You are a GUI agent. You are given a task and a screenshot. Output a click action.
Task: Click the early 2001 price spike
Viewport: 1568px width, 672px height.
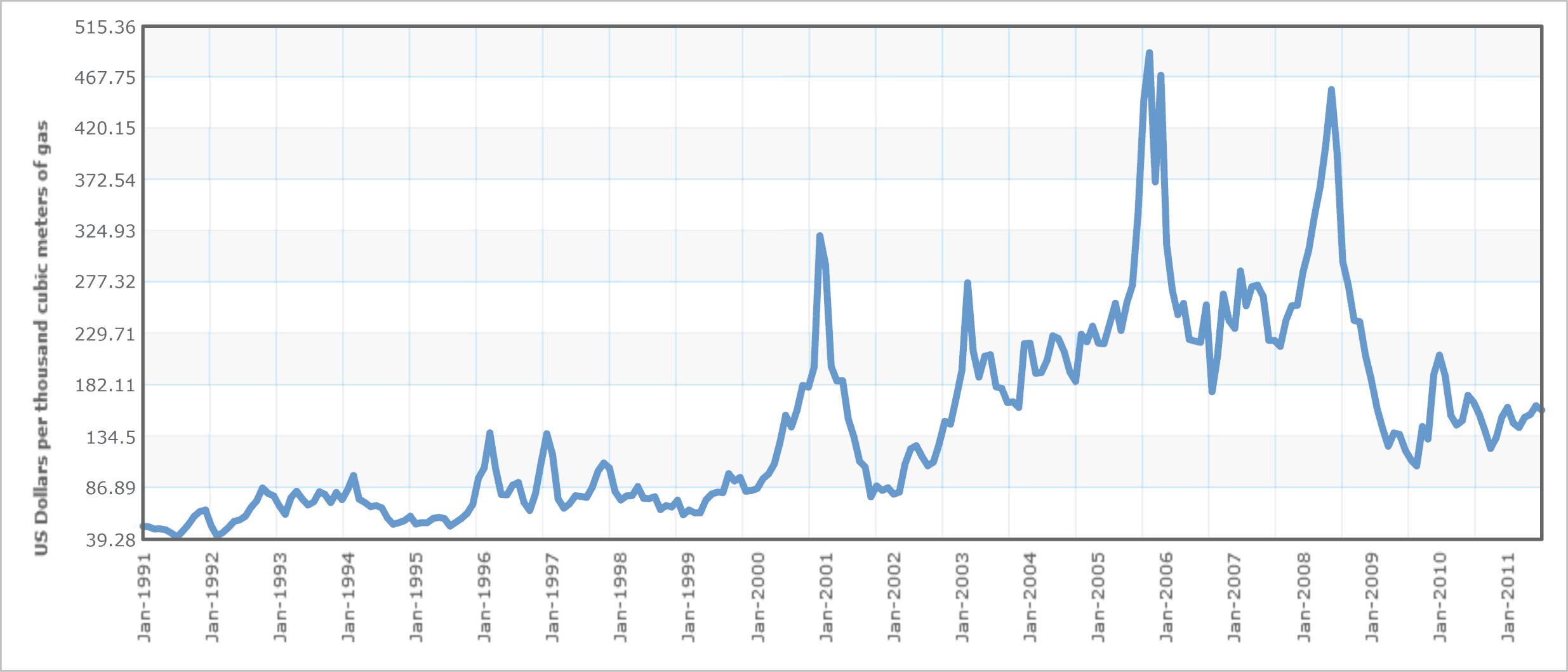tap(820, 236)
